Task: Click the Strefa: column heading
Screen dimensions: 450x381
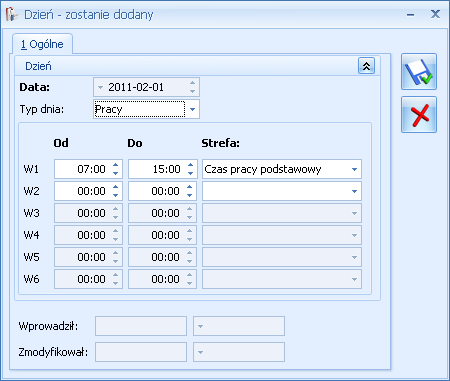Action: [220, 143]
